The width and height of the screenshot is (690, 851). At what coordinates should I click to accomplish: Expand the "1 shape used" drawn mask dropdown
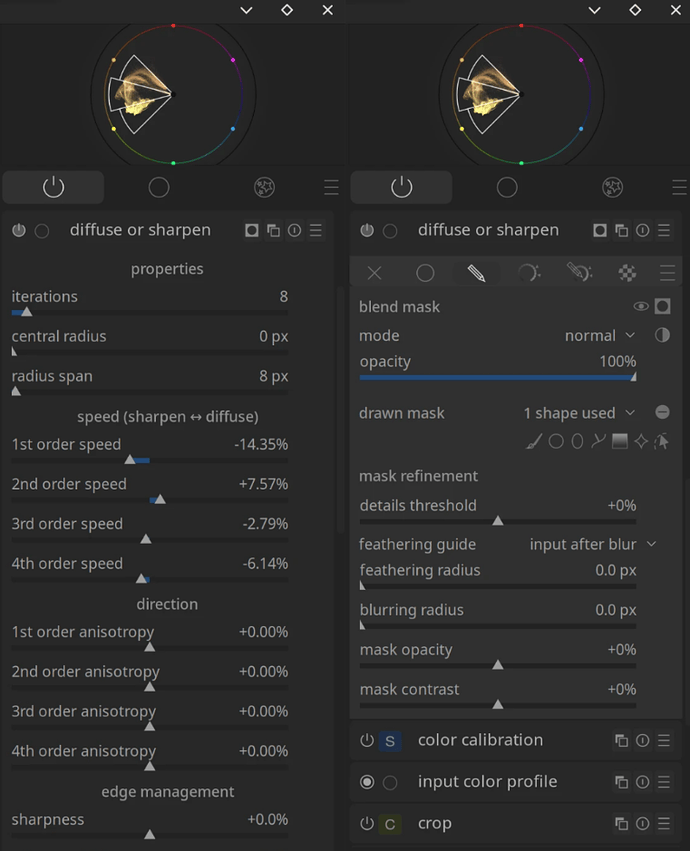click(580, 413)
